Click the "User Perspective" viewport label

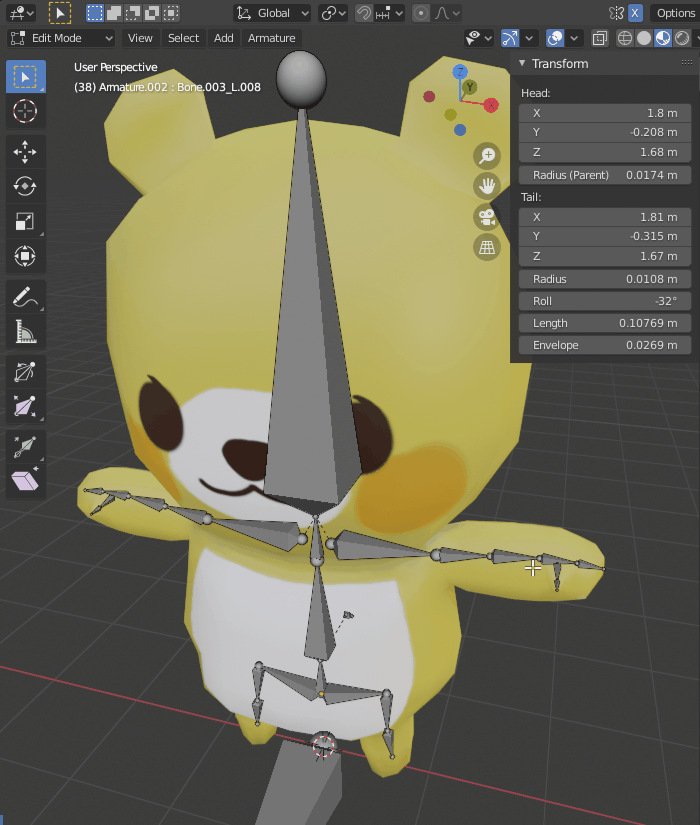(116, 67)
